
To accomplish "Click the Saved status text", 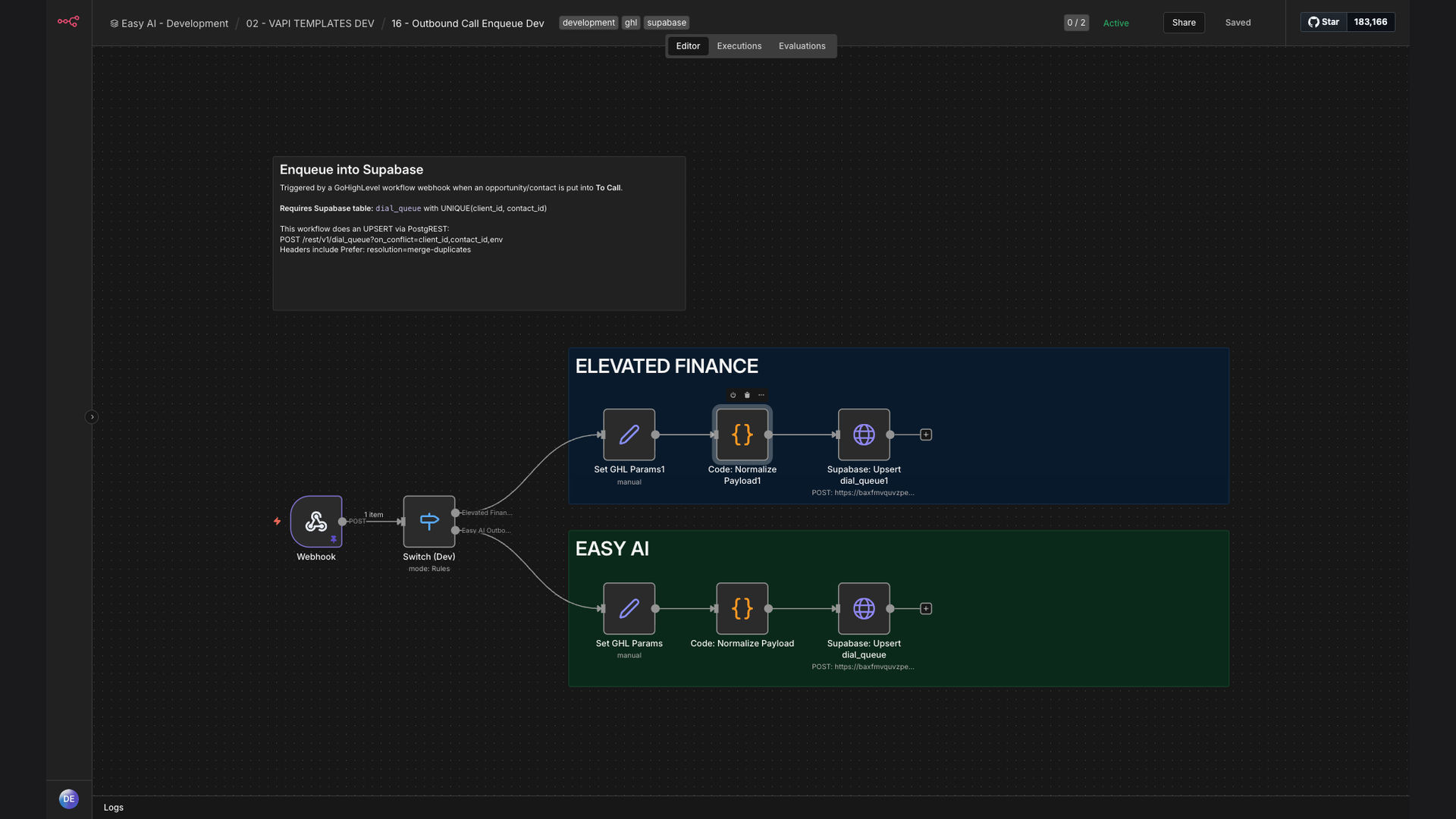I will pyautogui.click(x=1238, y=23).
